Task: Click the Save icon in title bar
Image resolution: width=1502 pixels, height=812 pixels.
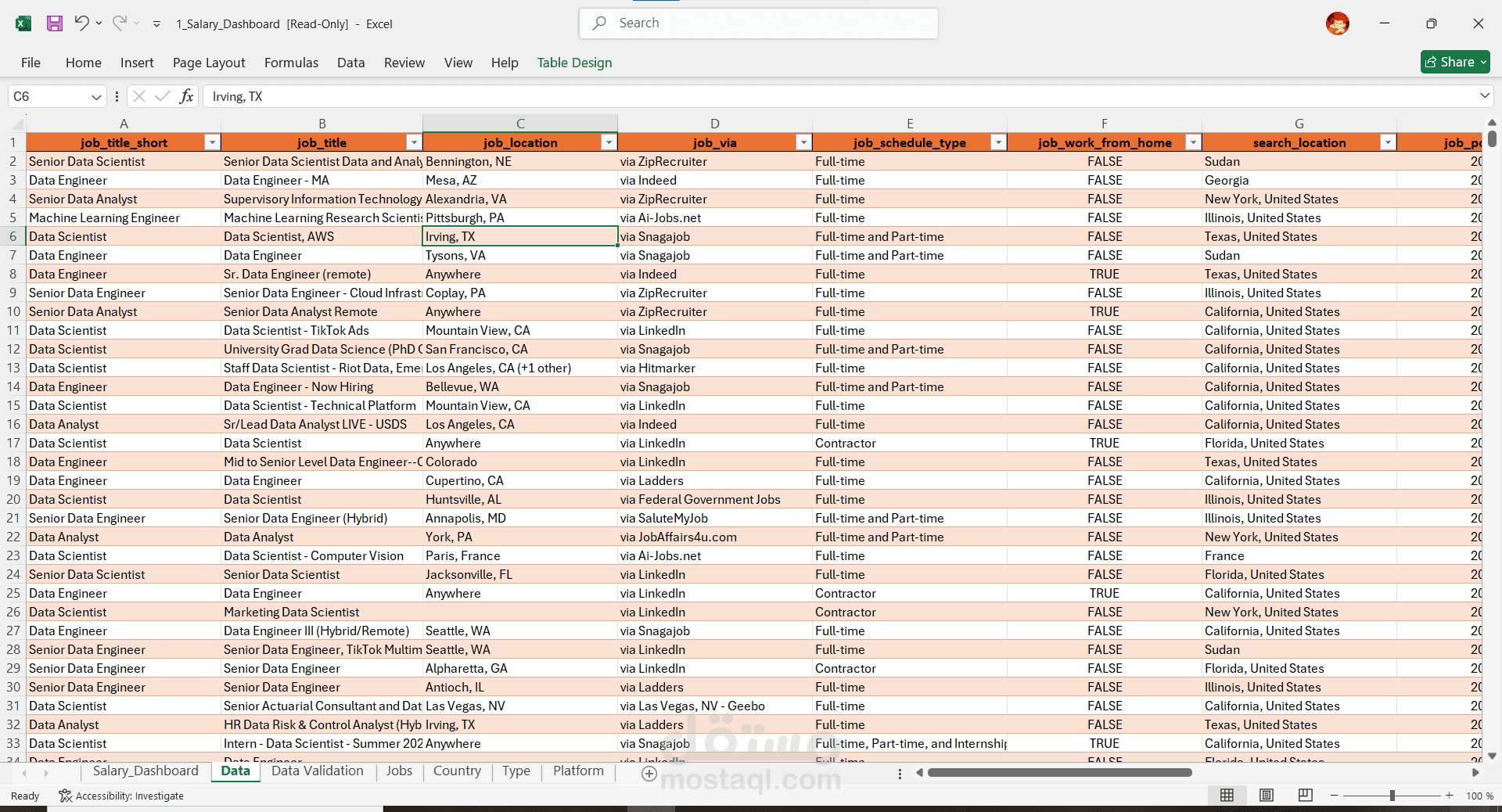Action: point(55,23)
